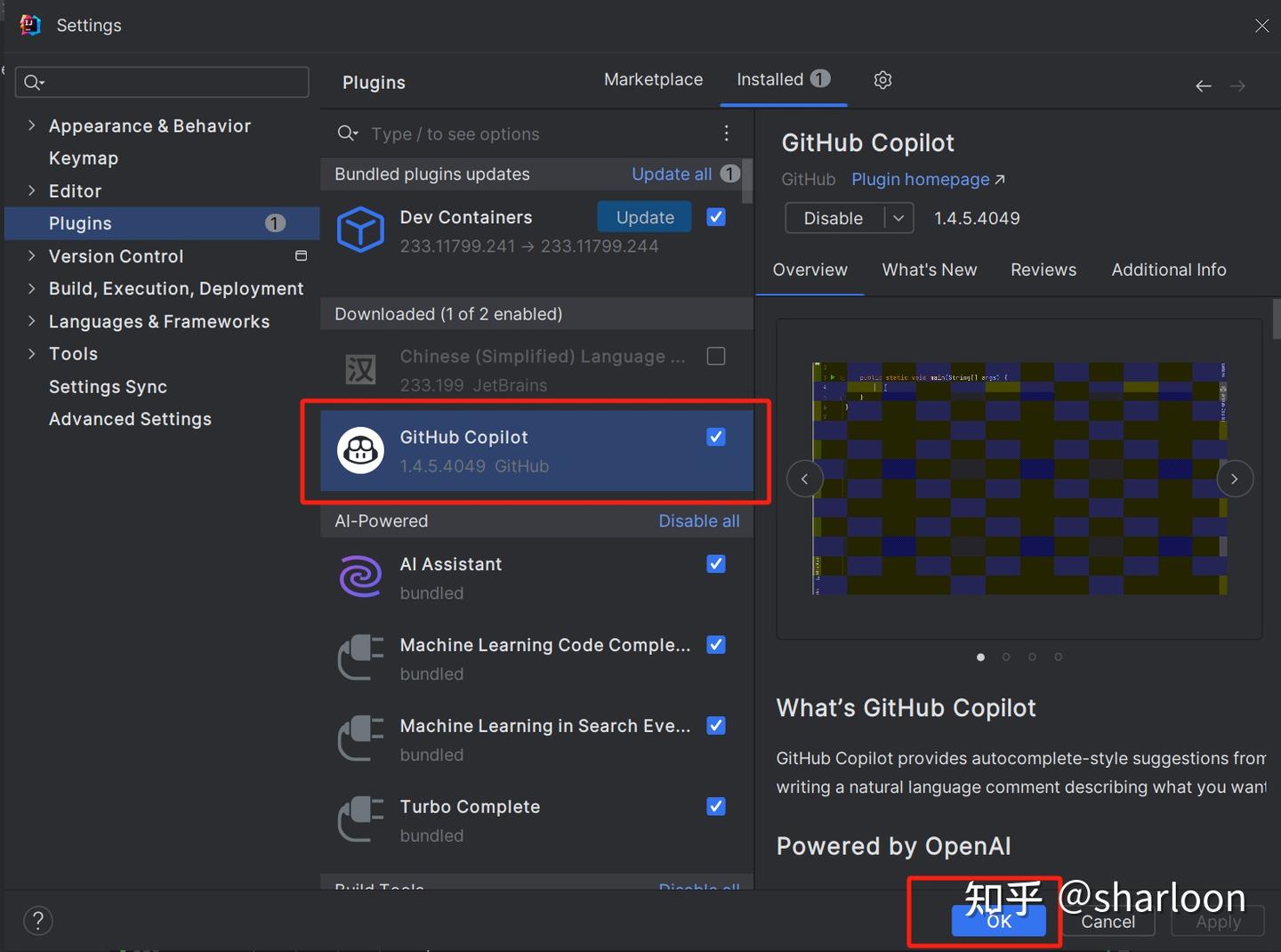Open the What's New tab
The image size is (1281, 952).
929,270
